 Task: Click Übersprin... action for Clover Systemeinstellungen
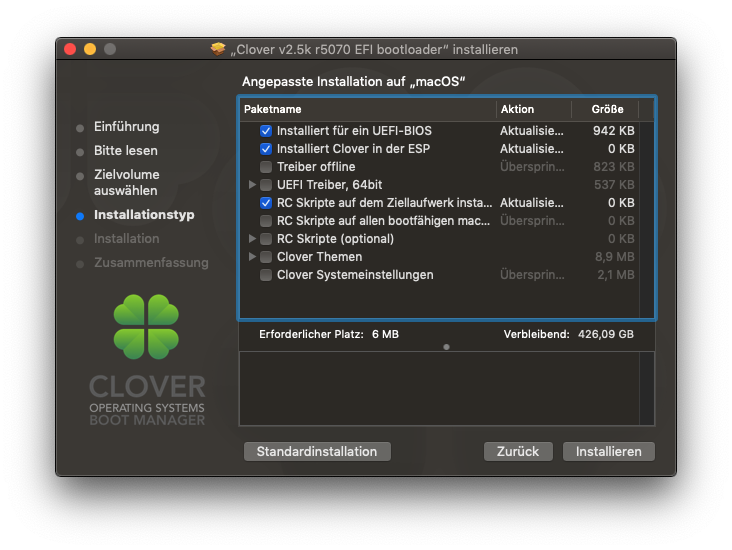pos(532,275)
